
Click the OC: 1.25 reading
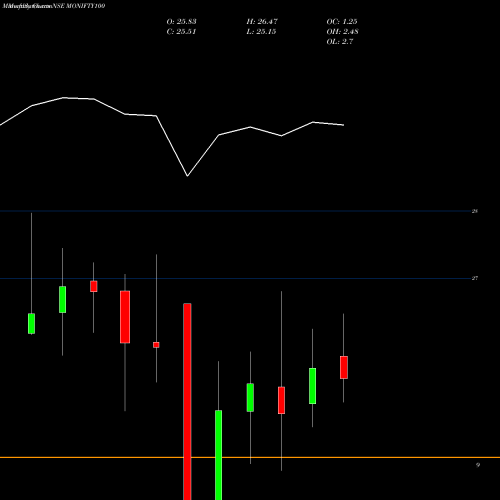pos(342,22)
